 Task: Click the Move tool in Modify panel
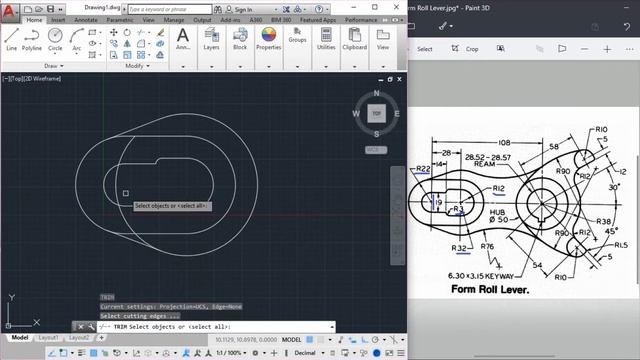(x=113, y=32)
